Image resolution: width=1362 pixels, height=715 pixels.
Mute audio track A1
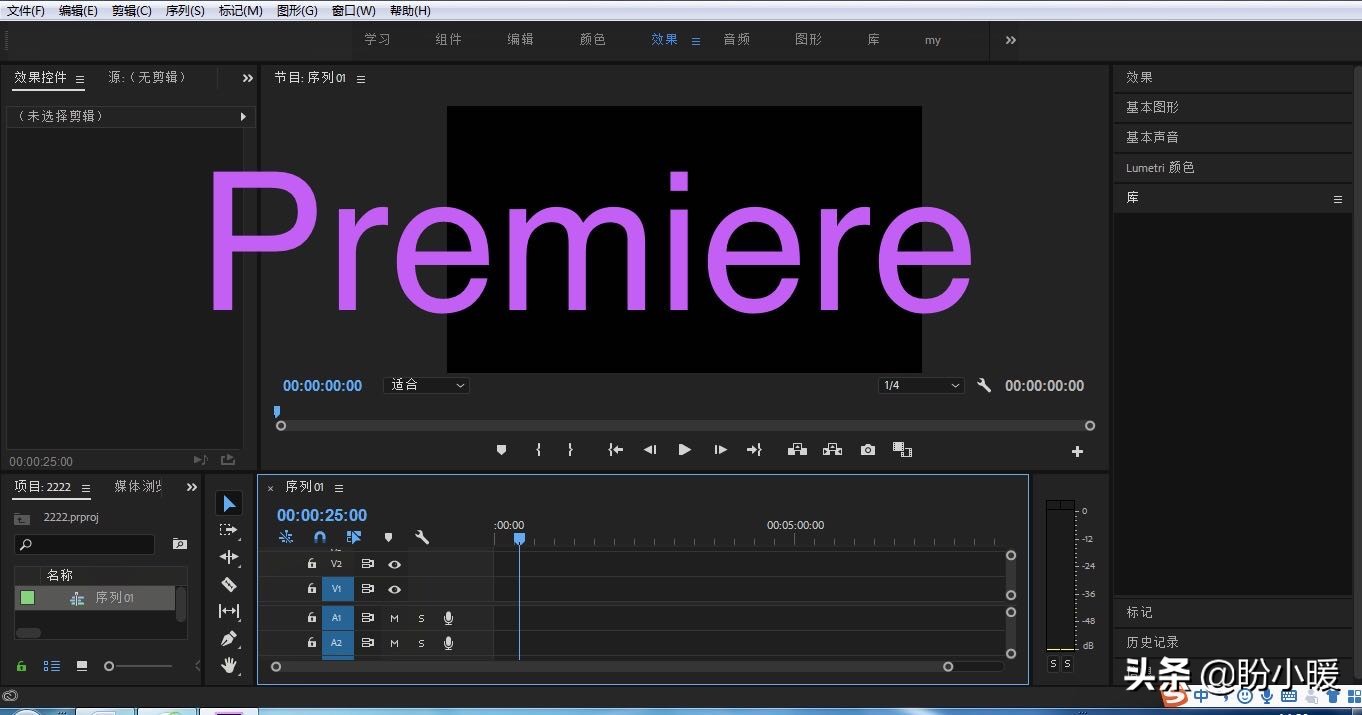(x=394, y=618)
